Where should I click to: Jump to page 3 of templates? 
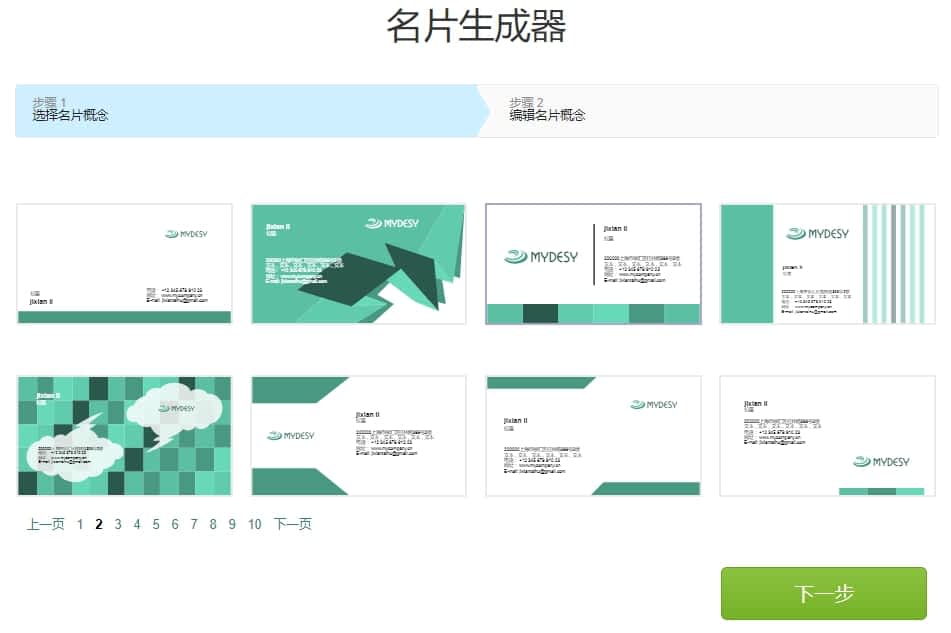[118, 524]
